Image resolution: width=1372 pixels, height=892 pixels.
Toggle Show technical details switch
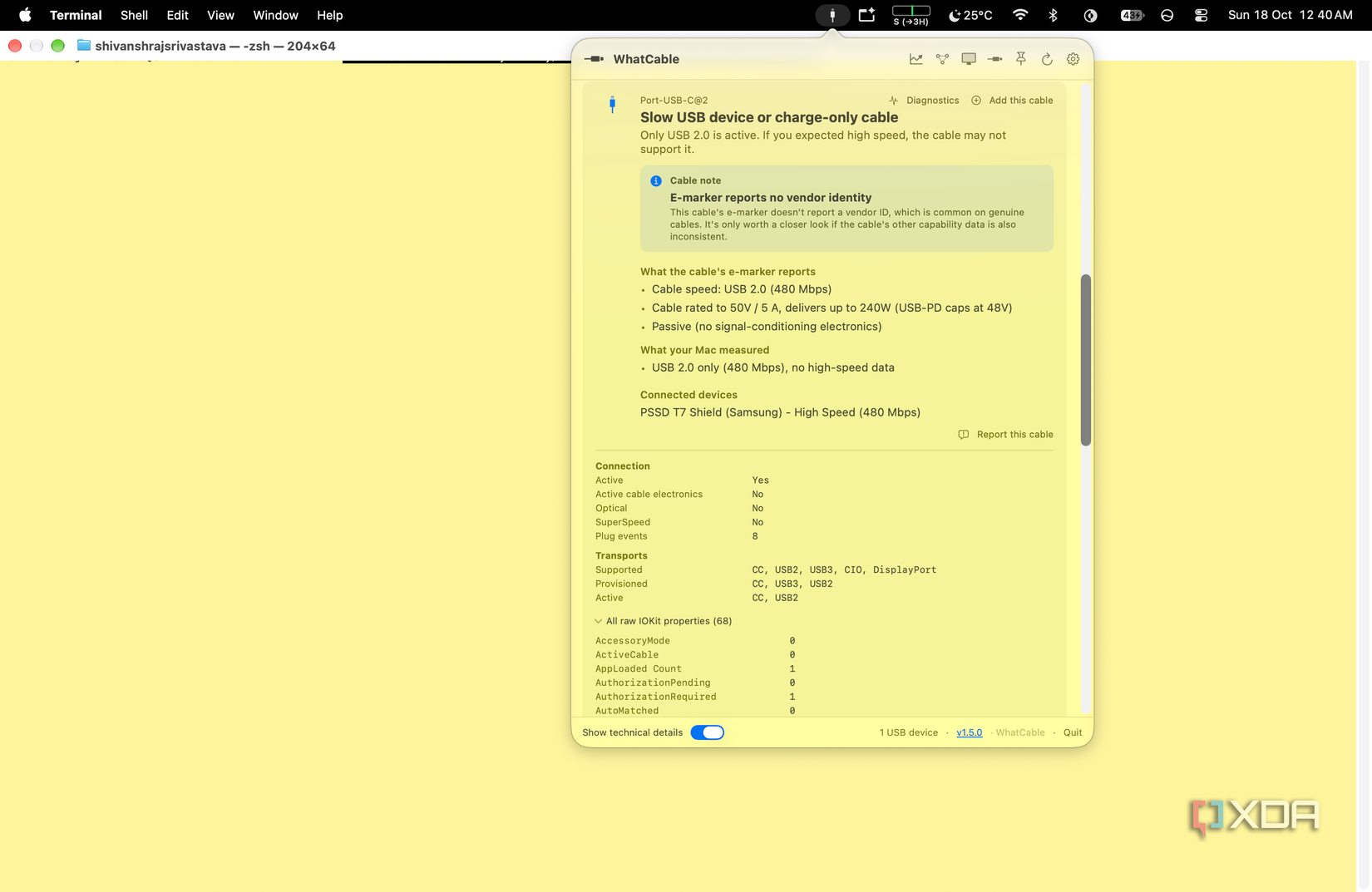point(708,732)
